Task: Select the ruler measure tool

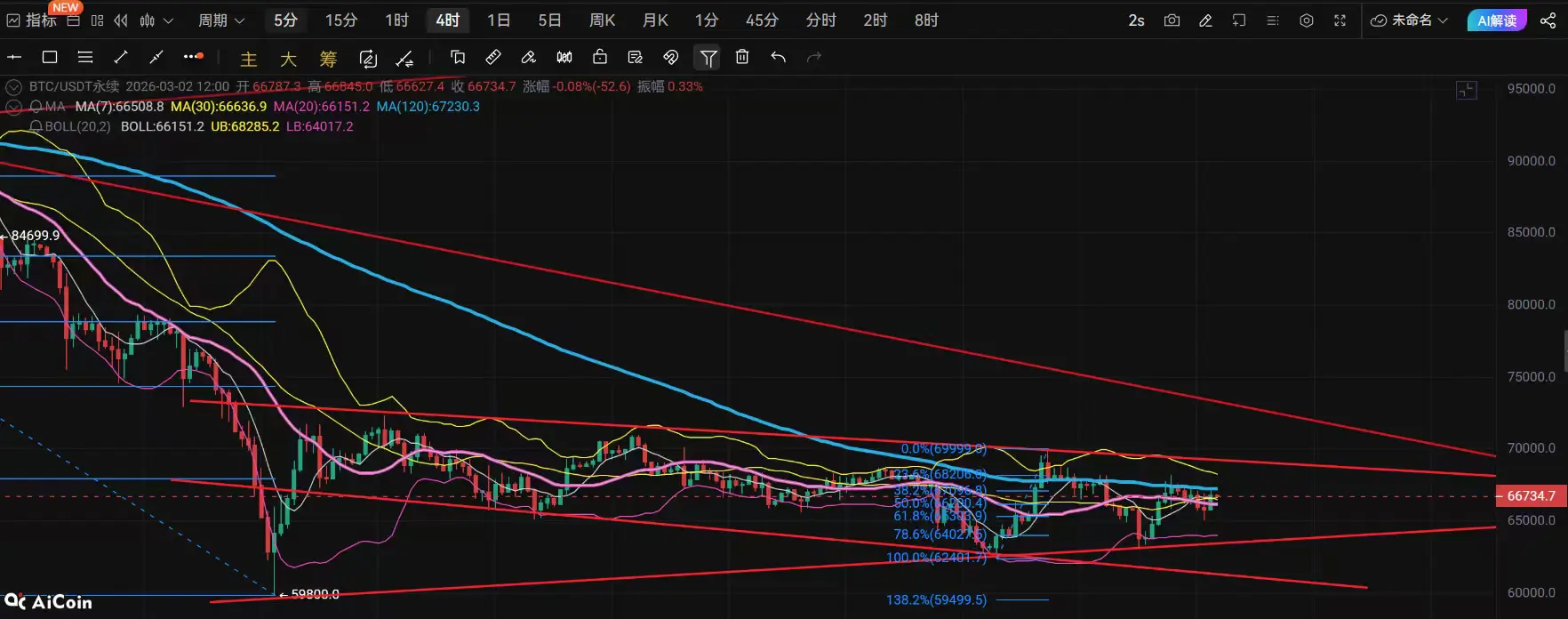Action: pyautogui.click(x=493, y=57)
